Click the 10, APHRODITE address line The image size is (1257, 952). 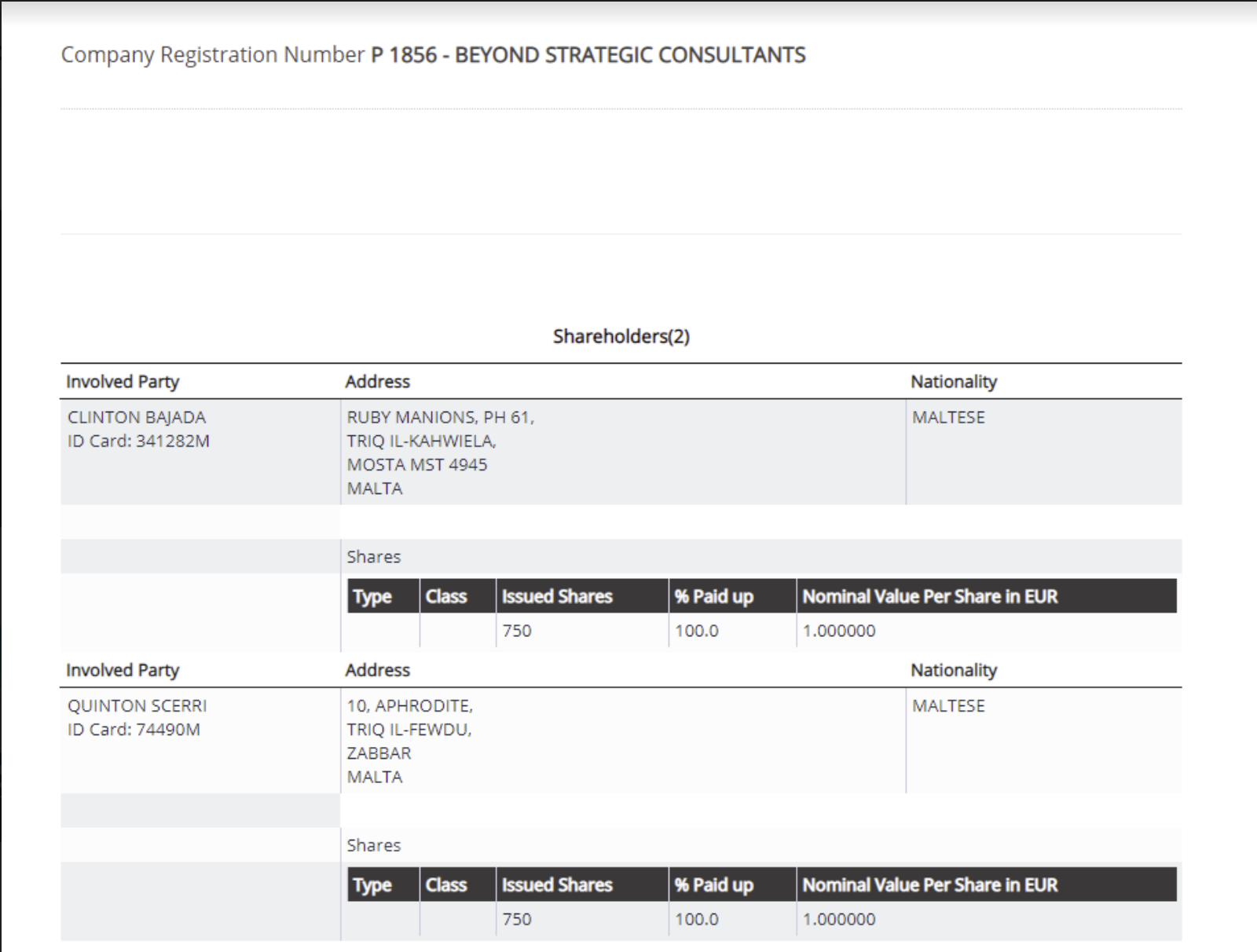(409, 705)
